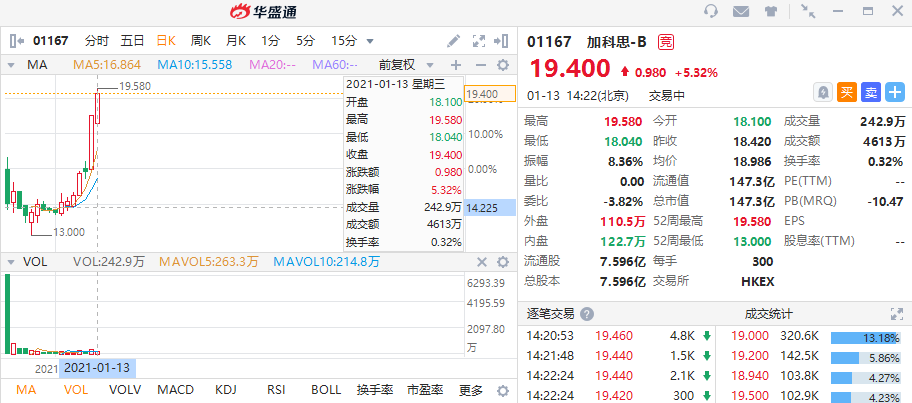Click MAVOL10:214.8万 legend label
Screen dimensions: 912x403
tap(327, 262)
